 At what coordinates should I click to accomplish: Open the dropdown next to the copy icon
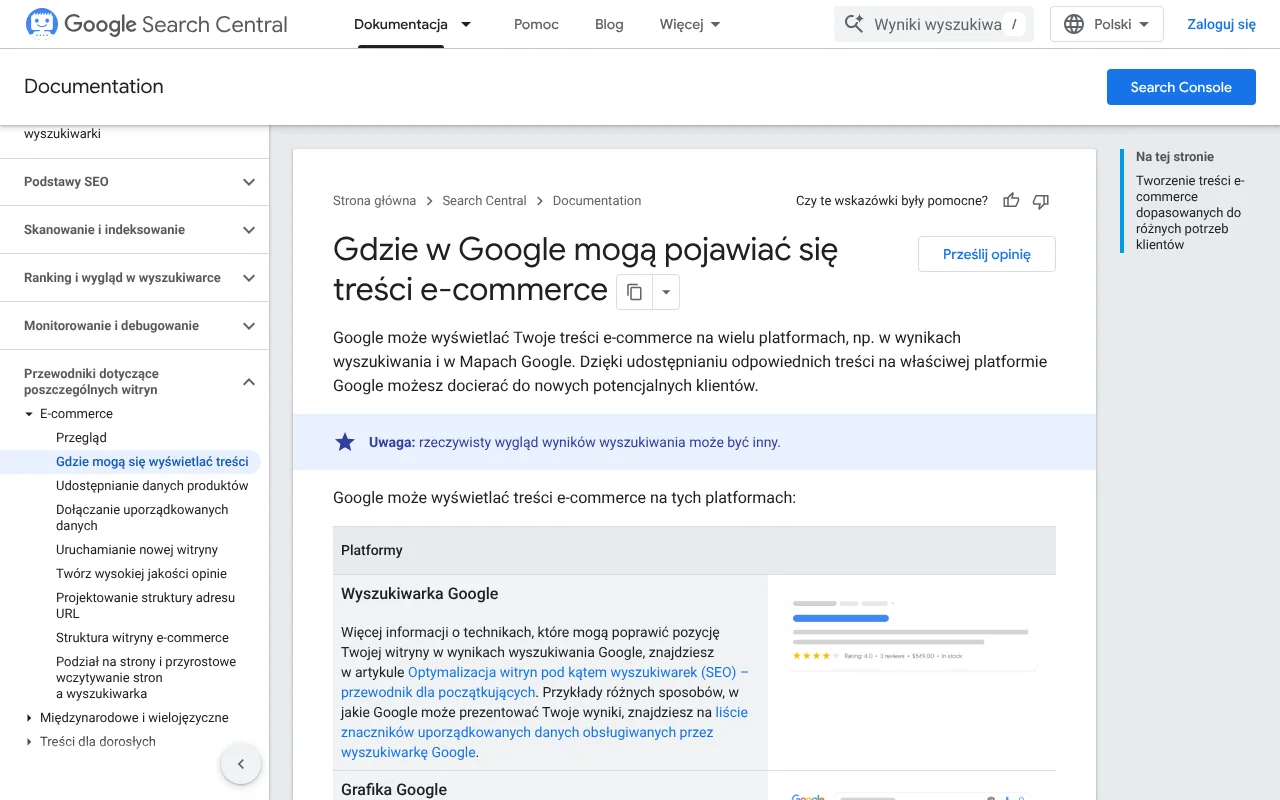[666, 292]
